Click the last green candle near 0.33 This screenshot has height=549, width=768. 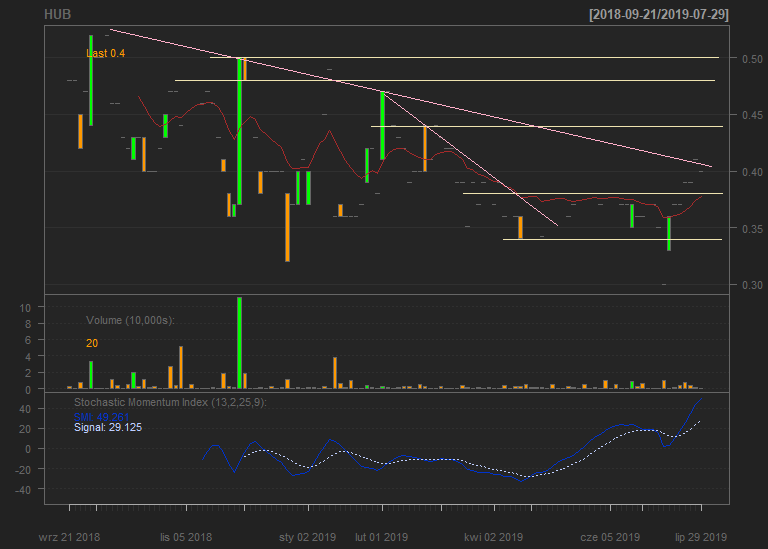click(669, 234)
